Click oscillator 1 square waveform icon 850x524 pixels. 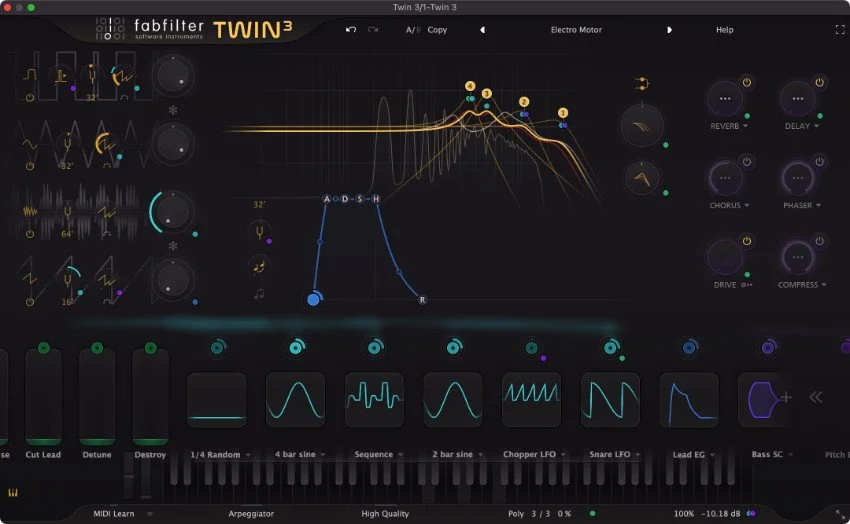coord(30,75)
